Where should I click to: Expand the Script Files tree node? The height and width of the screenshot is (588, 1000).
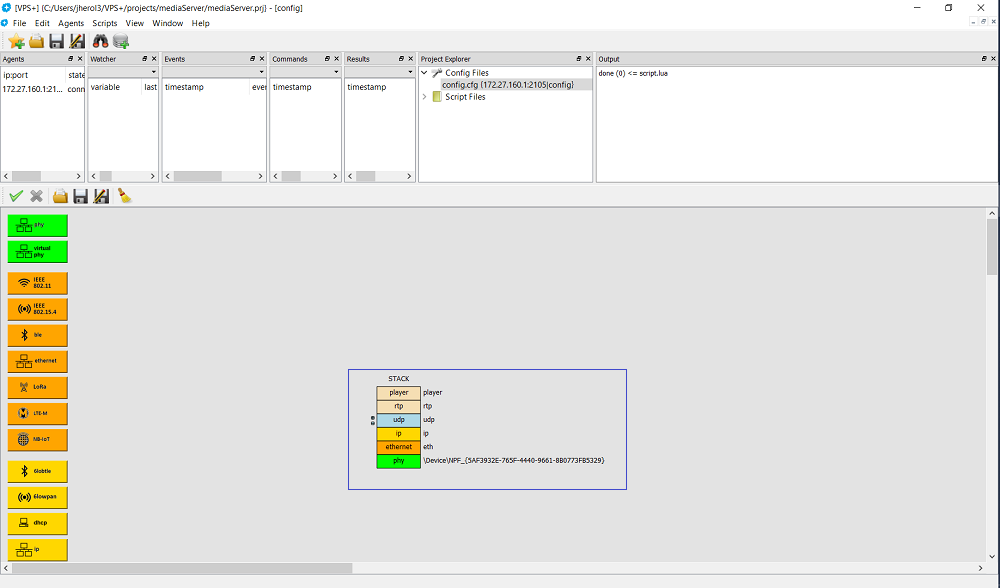pyautogui.click(x=424, y=97)
